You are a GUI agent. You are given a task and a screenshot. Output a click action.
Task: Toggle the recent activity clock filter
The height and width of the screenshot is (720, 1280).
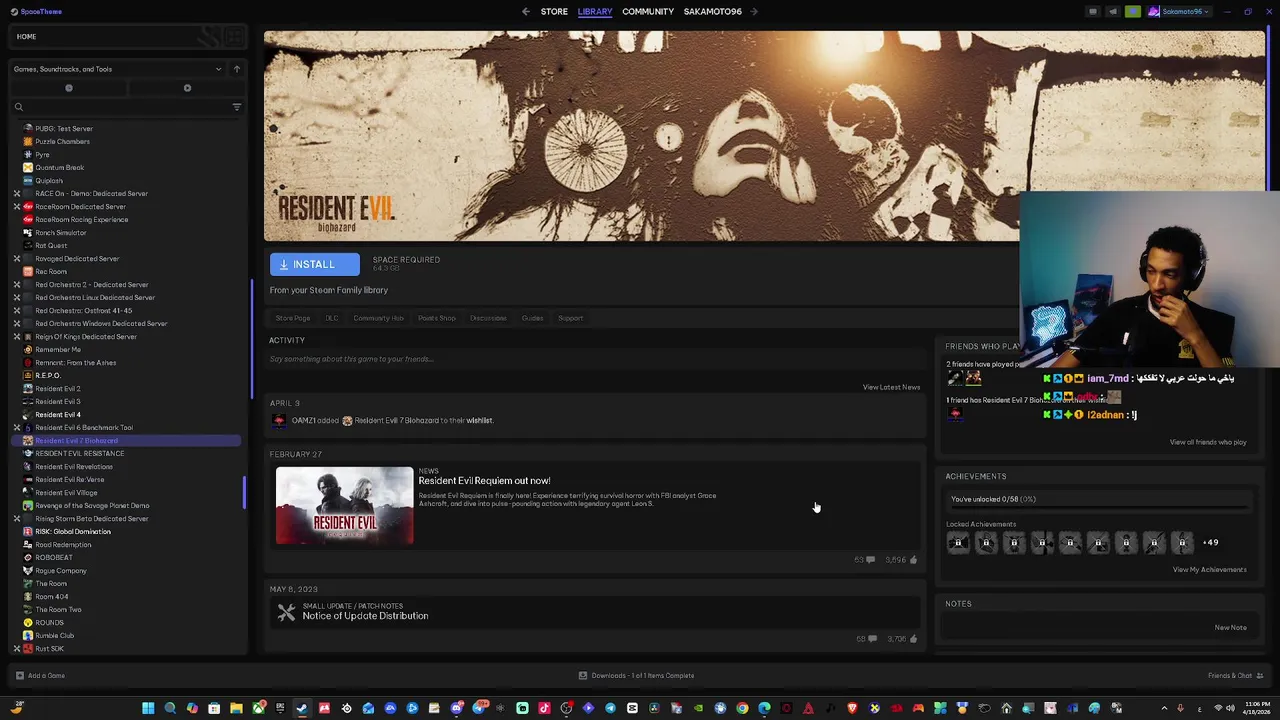tap(69, 88)
